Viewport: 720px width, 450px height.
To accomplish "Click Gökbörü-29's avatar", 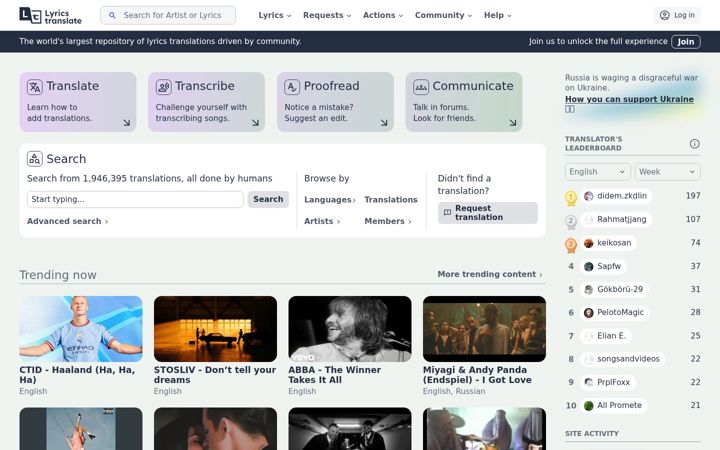I will [x=588, y=290].
